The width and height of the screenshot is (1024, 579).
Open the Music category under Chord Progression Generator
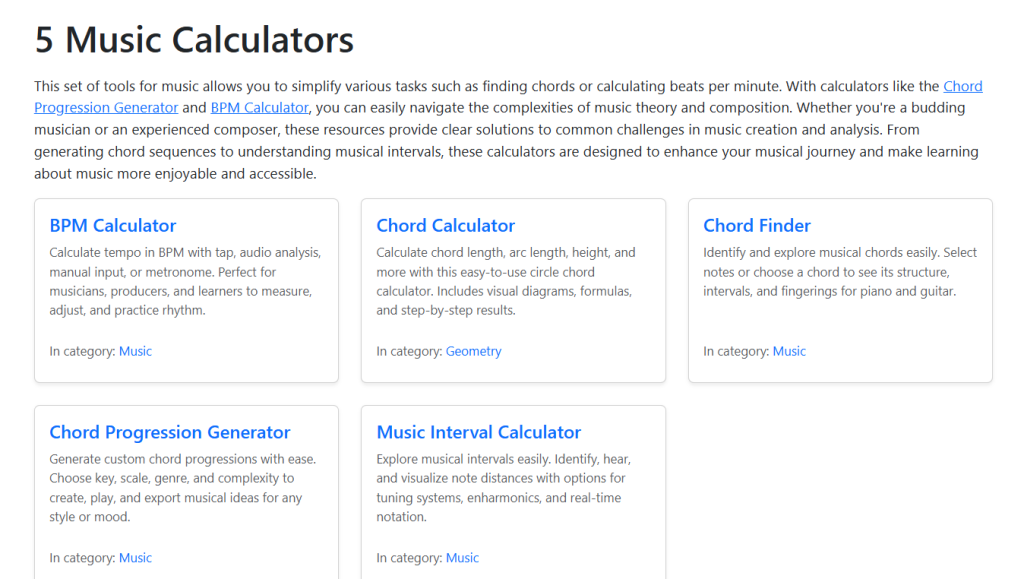coord(136,558)
